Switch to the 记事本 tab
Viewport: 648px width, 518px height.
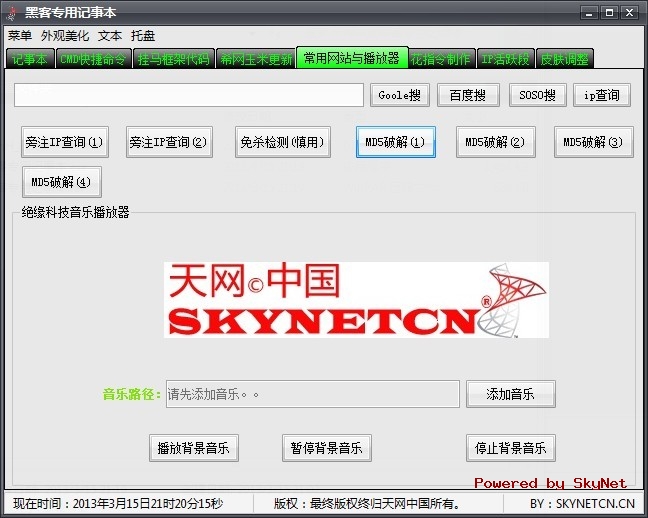click(30, 58)
